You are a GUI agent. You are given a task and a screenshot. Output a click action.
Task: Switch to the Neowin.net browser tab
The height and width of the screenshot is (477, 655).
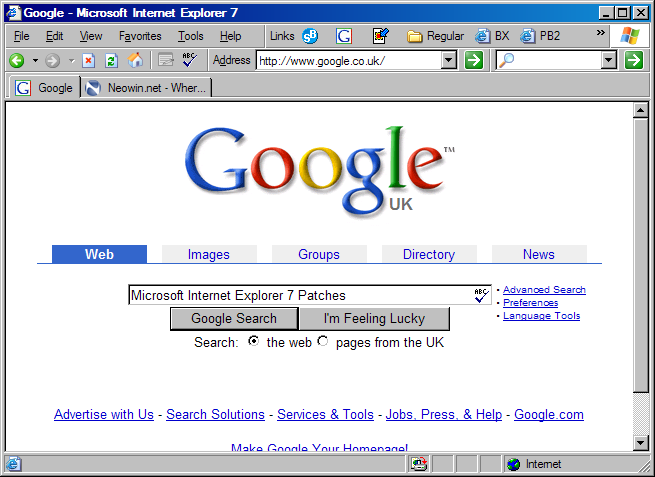146,88
